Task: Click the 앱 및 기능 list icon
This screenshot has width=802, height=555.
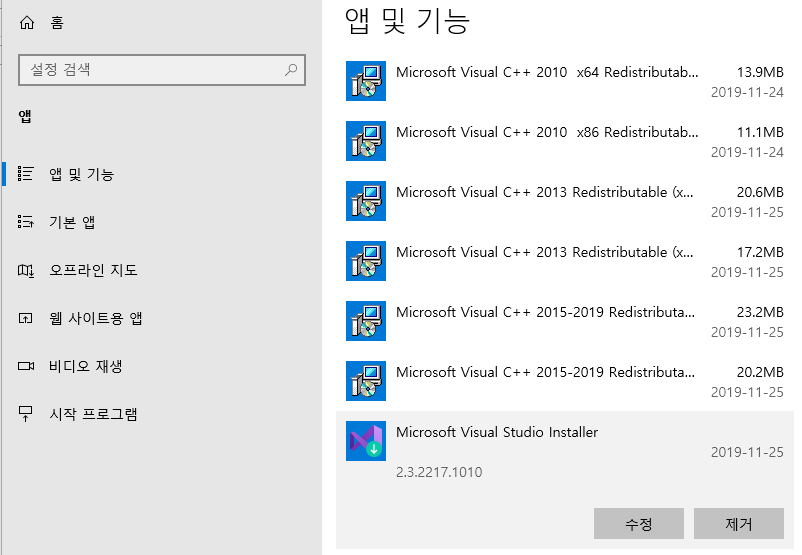Action: [x=26, y=174]
